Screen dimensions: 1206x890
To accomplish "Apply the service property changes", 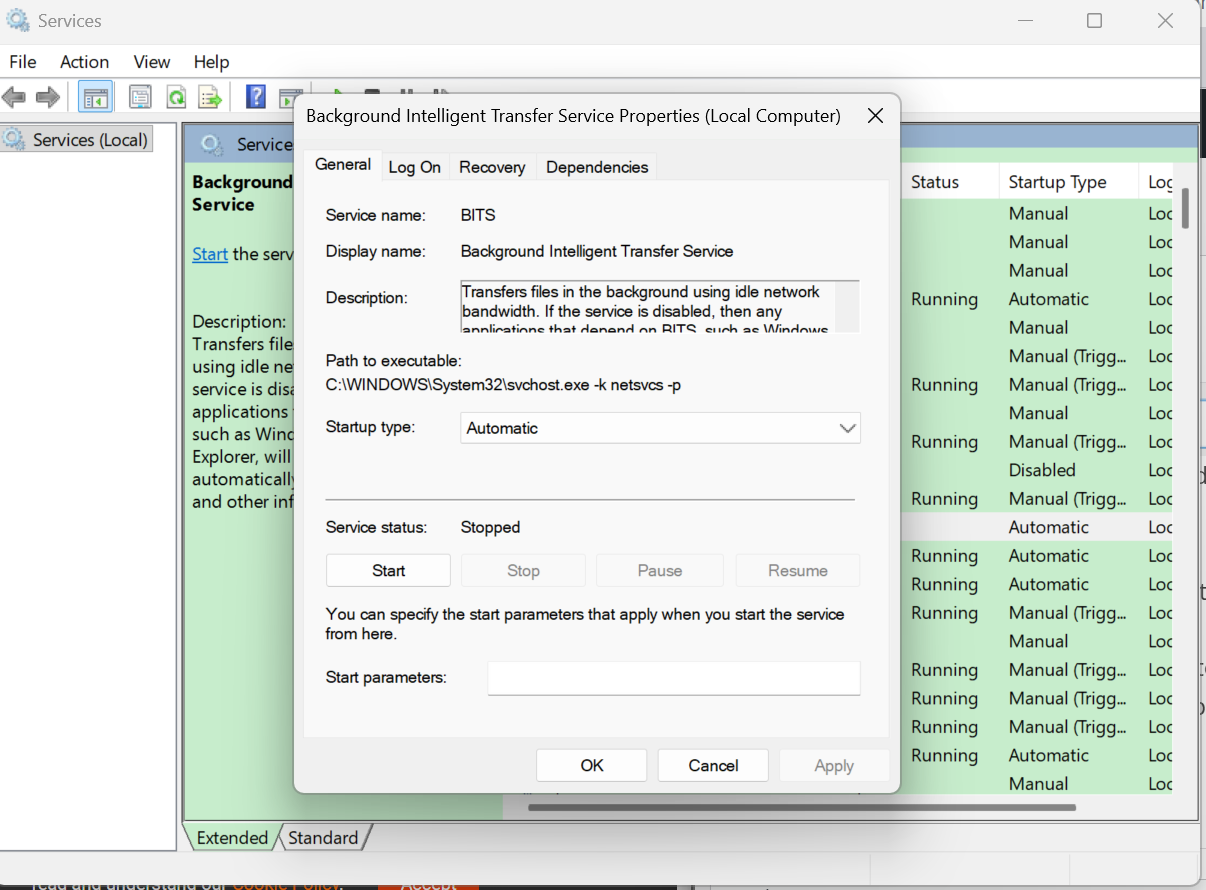I will click(x=834, y=765).
